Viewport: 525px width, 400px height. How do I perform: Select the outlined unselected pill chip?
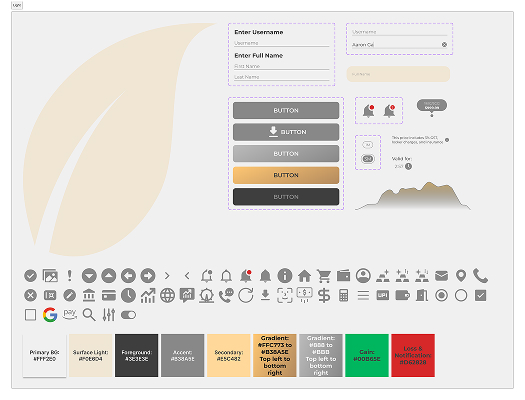coord(368,145)
